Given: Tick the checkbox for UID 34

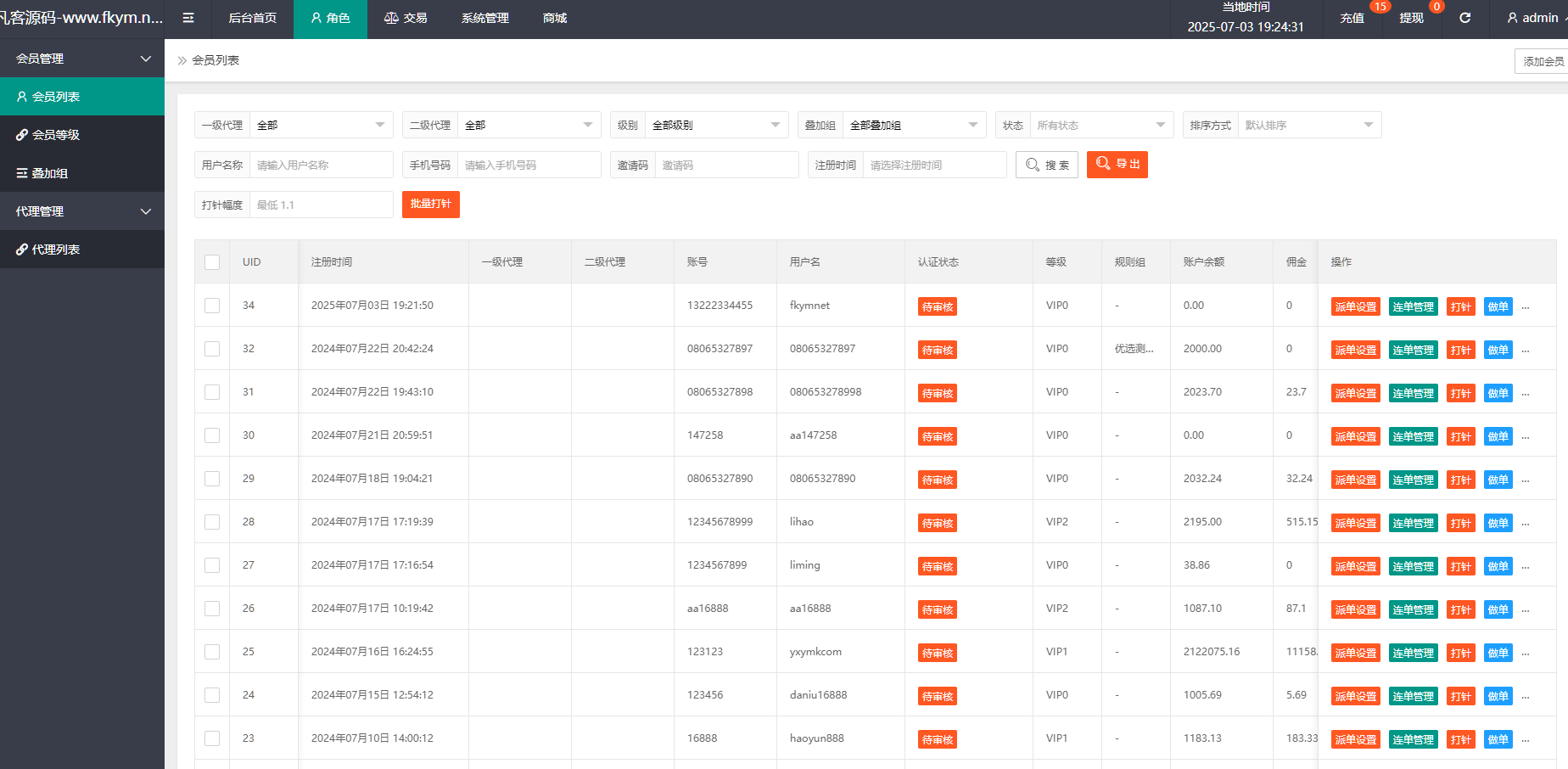Looking at the screenshot, I should (212, 306).
